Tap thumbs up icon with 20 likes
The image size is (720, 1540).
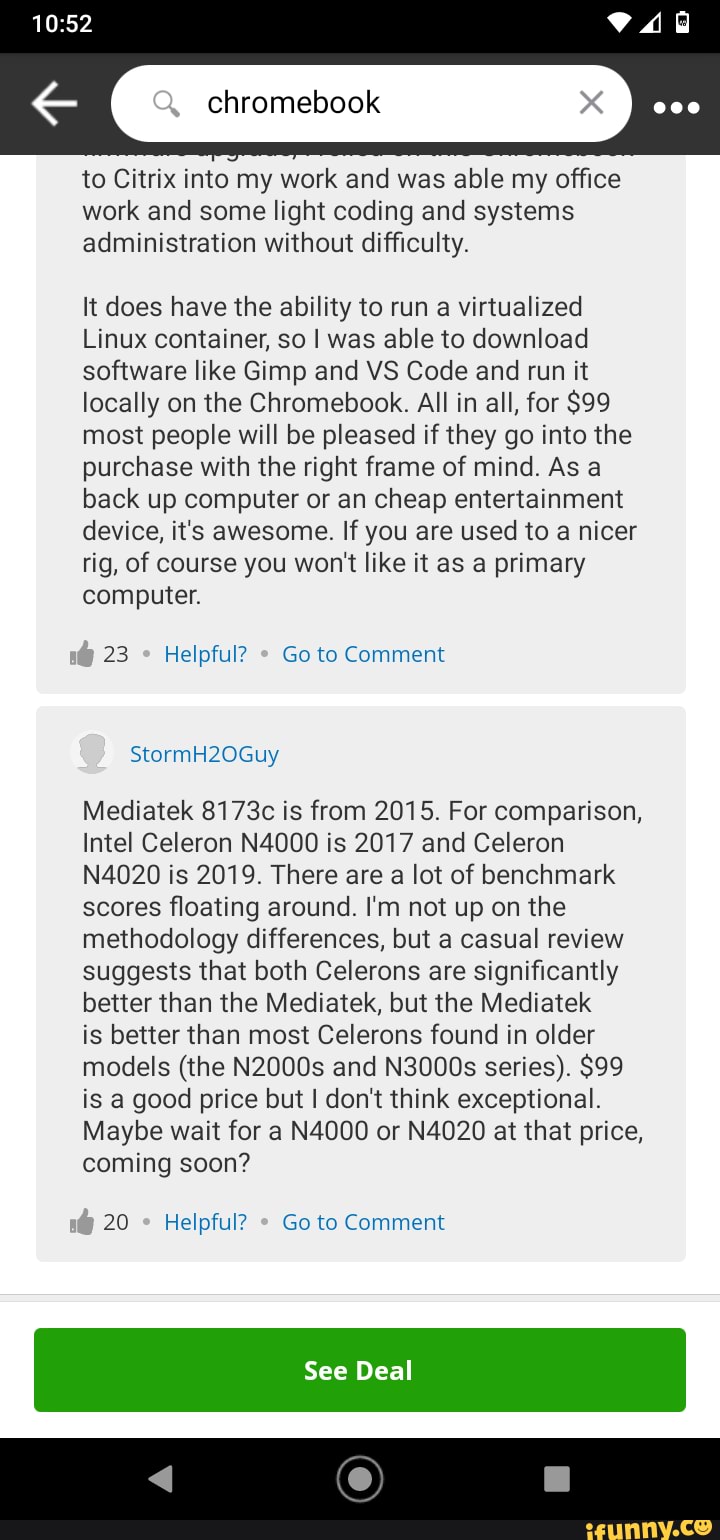pyautogui.click(x=81, y=1222)
